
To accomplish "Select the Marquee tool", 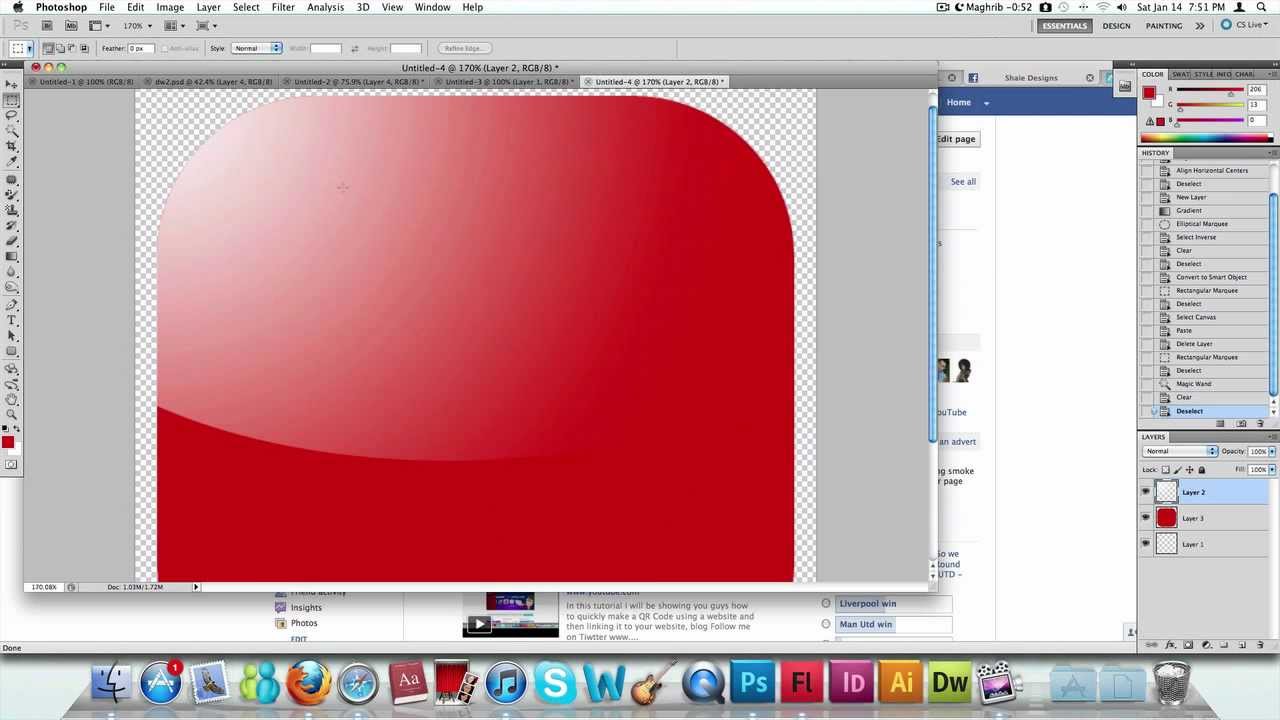I will click(x=13, y=99).
